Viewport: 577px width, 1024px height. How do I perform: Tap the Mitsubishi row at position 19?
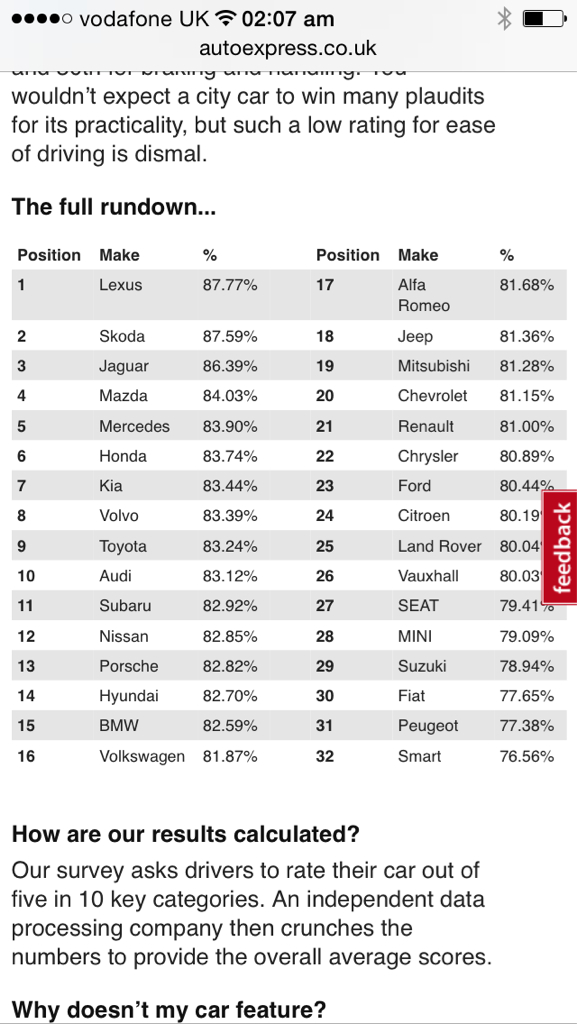click(x=438, y=366)
